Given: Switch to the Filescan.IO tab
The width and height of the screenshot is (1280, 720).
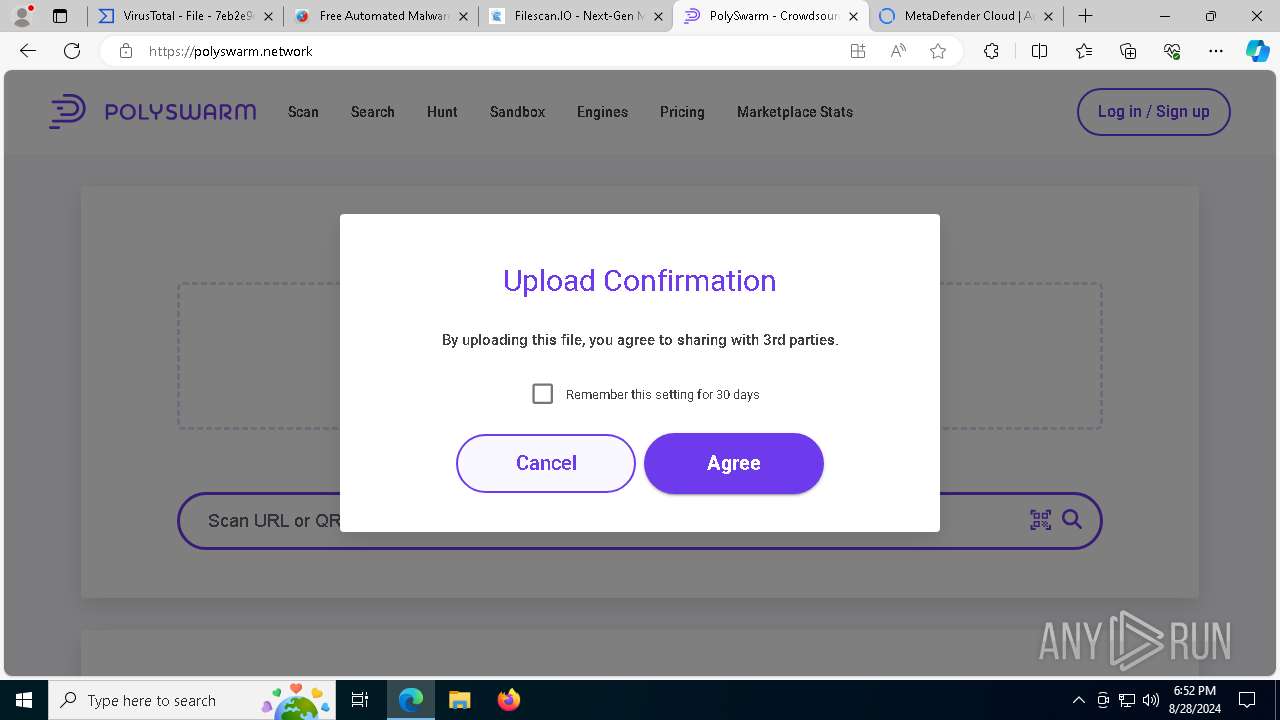Looking at the screenshot, I should pyautogui.click(x=575, y=16).
